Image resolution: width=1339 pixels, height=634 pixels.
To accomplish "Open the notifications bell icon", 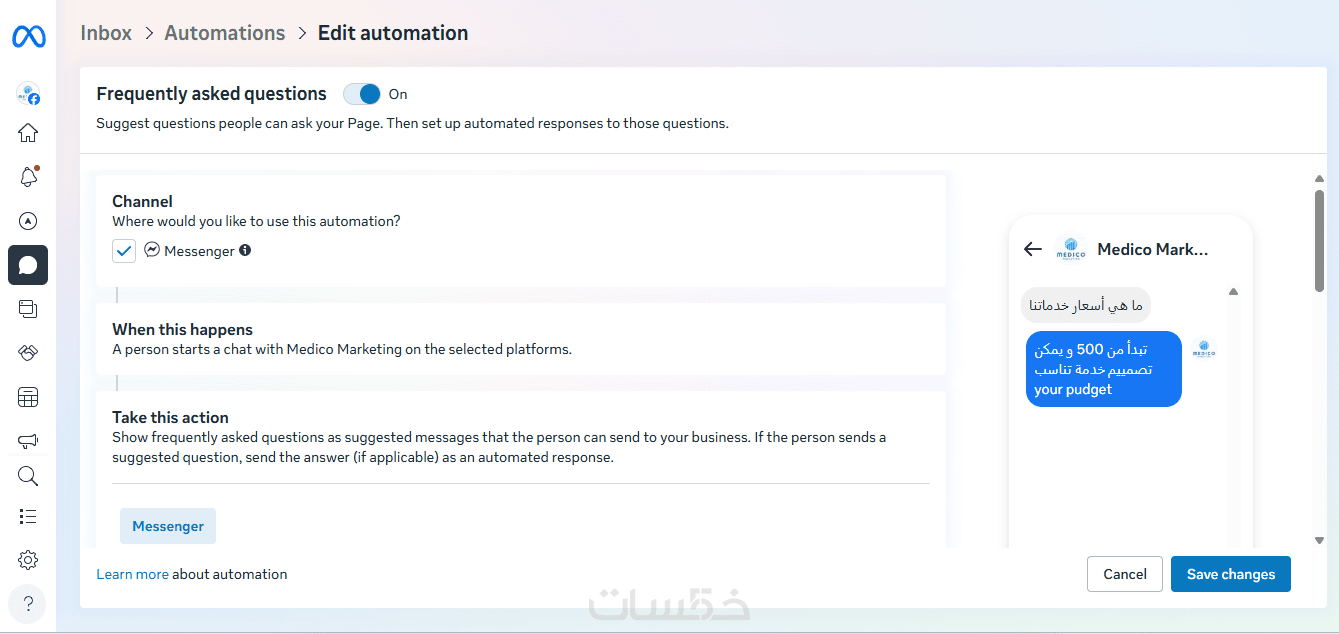I will point(28,177).
